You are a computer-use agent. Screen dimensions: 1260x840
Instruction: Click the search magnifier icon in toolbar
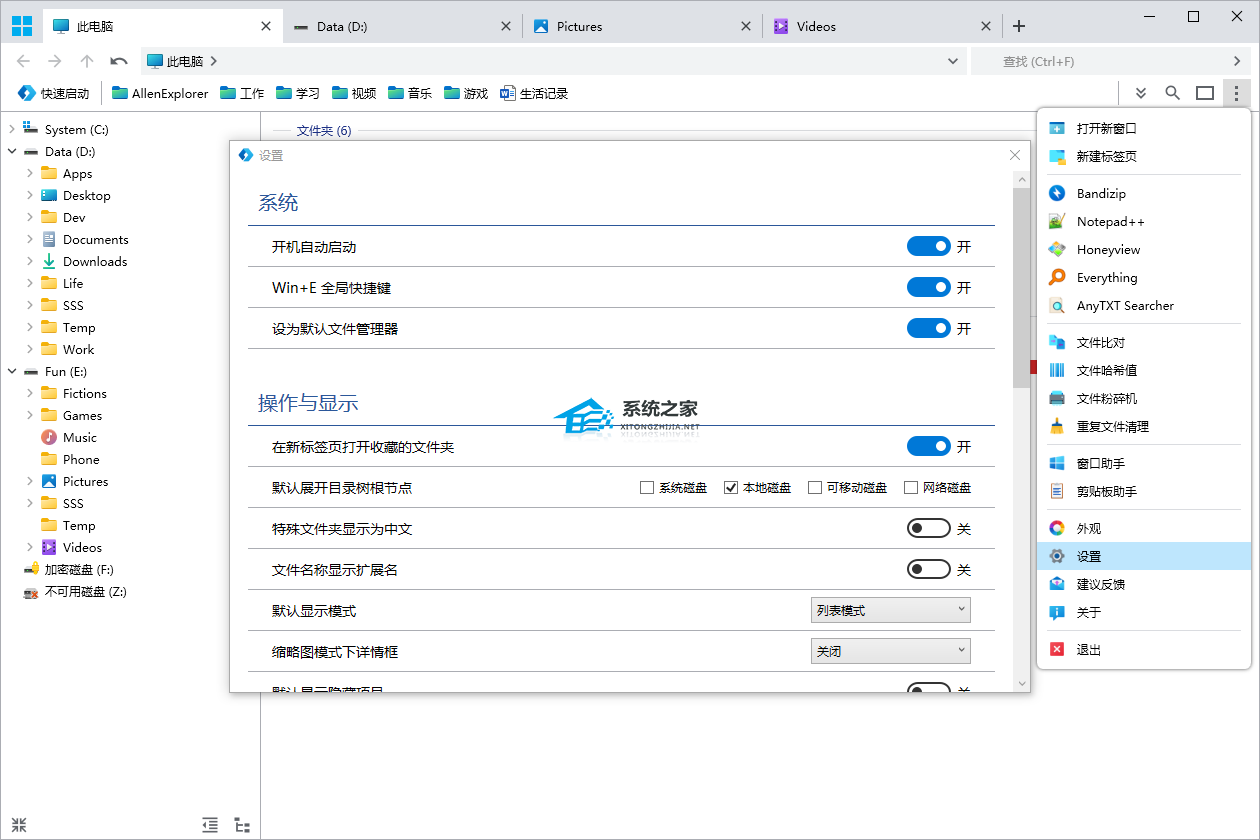point(1172,93)
